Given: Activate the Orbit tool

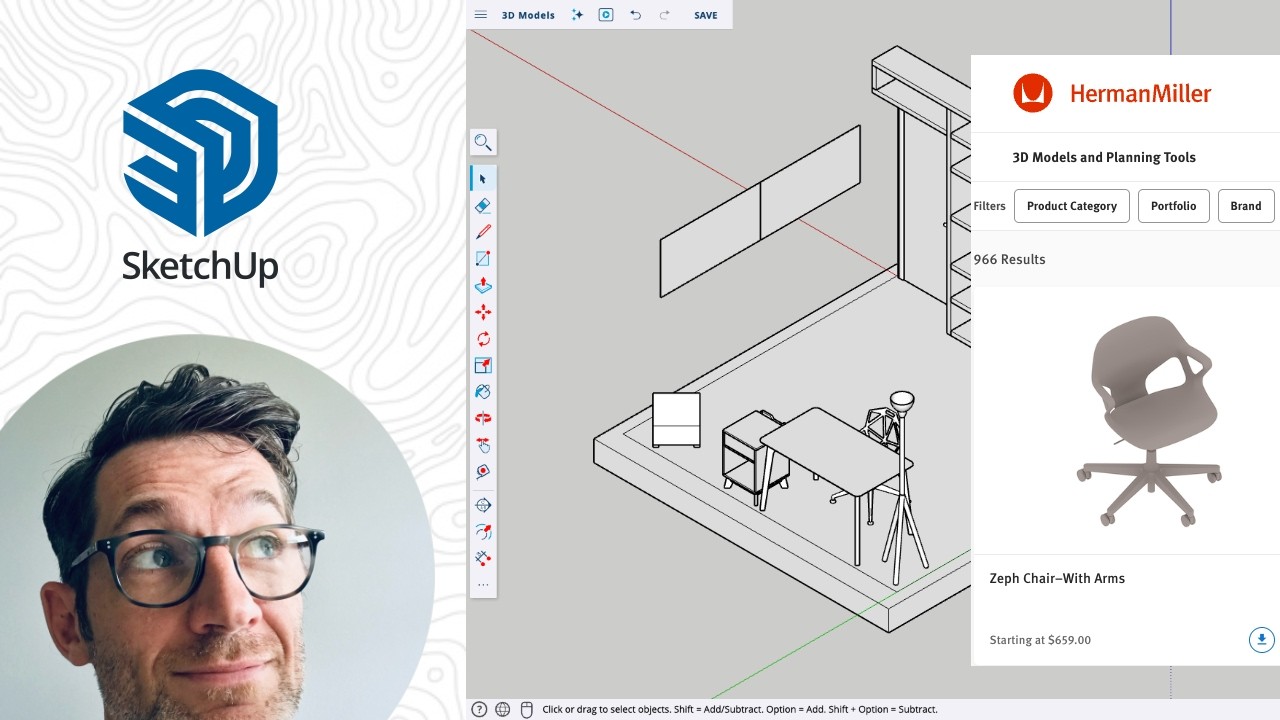Looking at the screenshot, I should (483, 418).
